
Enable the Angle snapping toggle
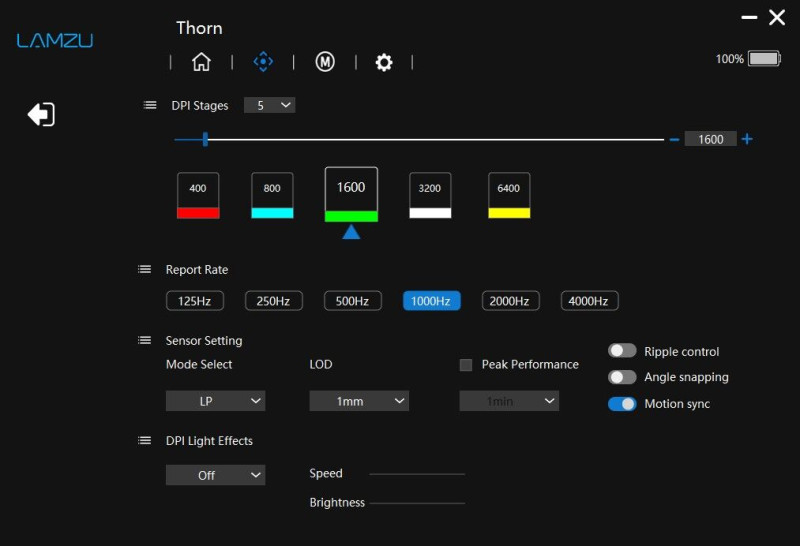click(x=622, y=377)
